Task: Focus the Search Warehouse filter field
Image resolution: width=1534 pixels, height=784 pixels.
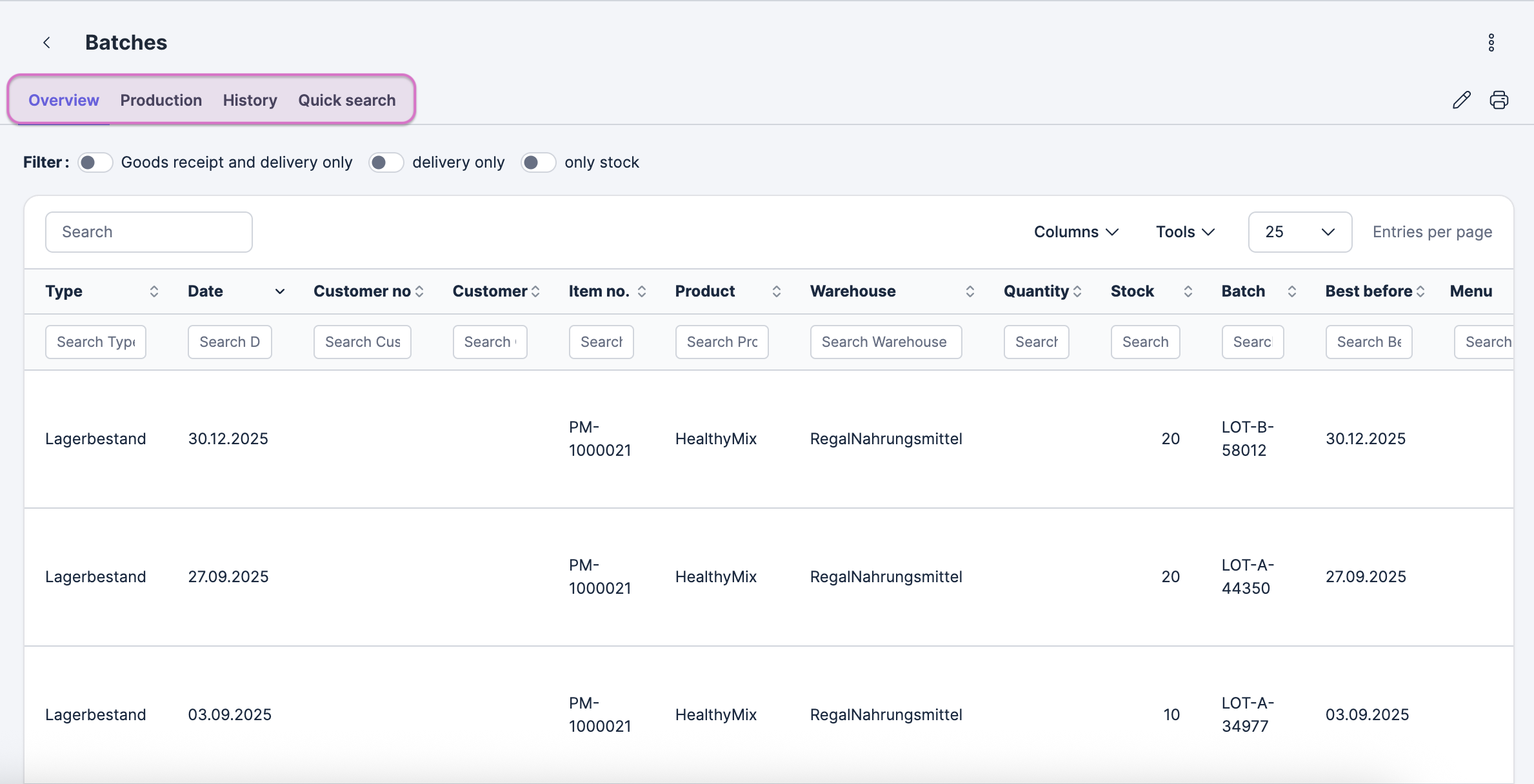Action: [885, 342]
